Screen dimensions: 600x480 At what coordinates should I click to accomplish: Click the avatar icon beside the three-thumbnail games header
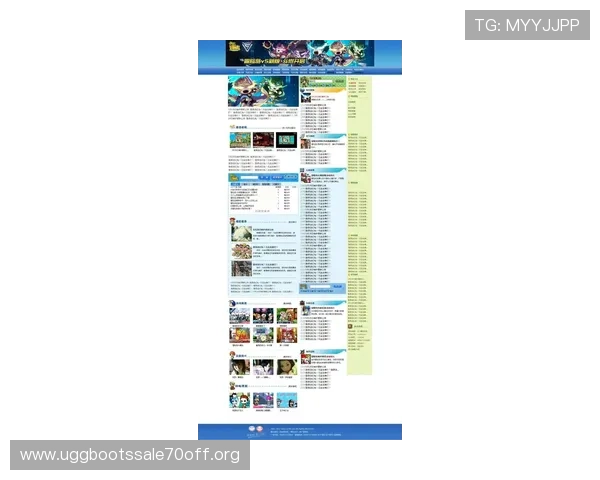click(x=232, y=127)
